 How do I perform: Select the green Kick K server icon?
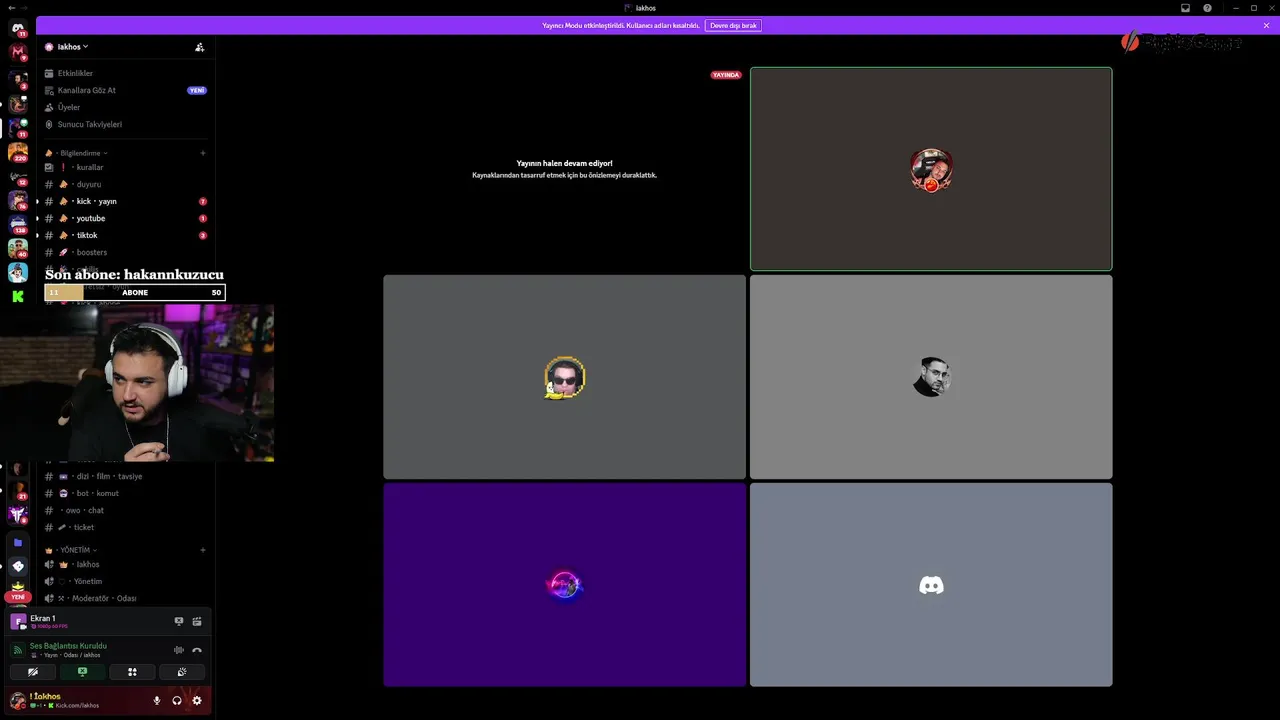pos(18,296)
